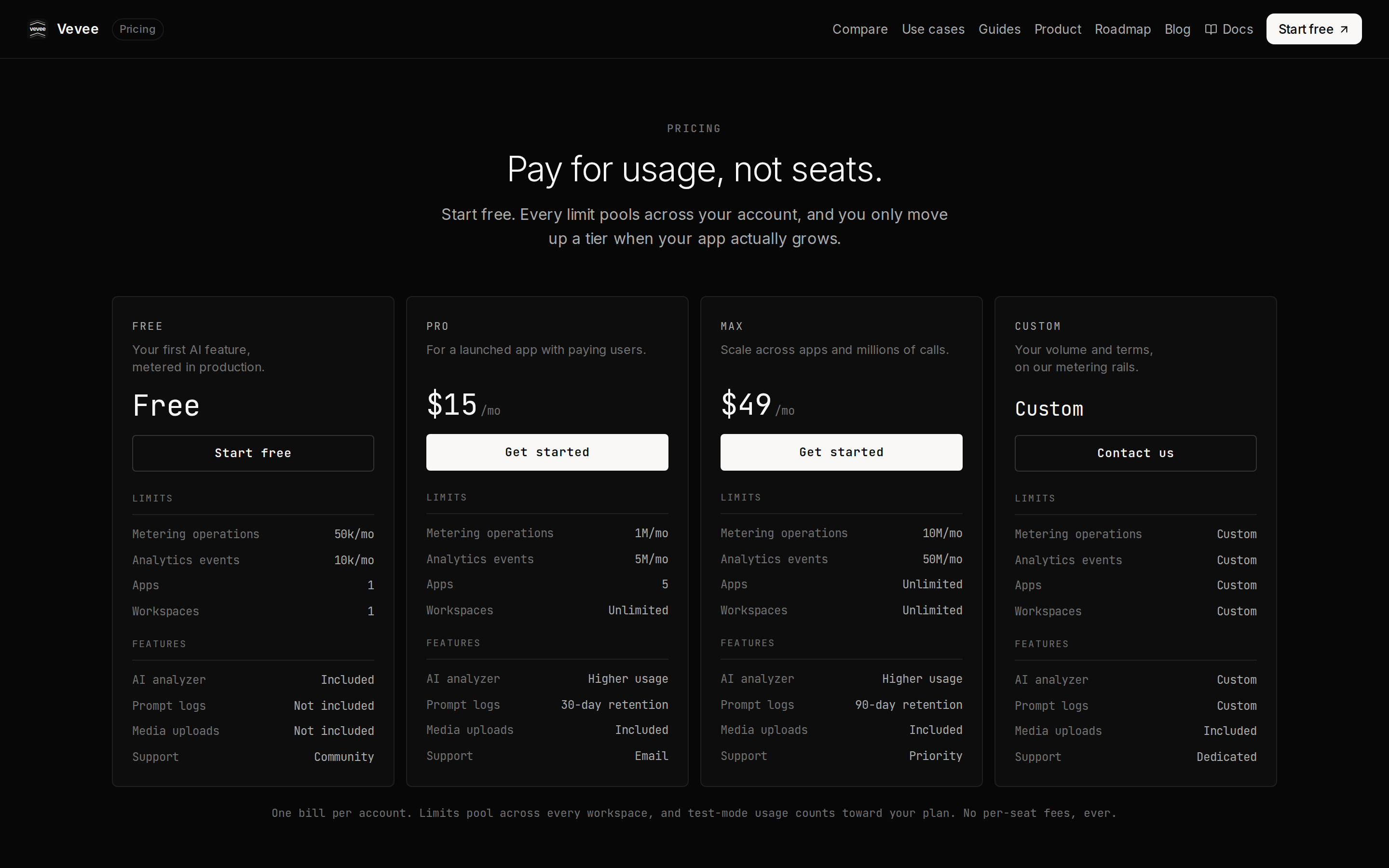
Task: Click the Custom price text
Action: point(1049,409)
